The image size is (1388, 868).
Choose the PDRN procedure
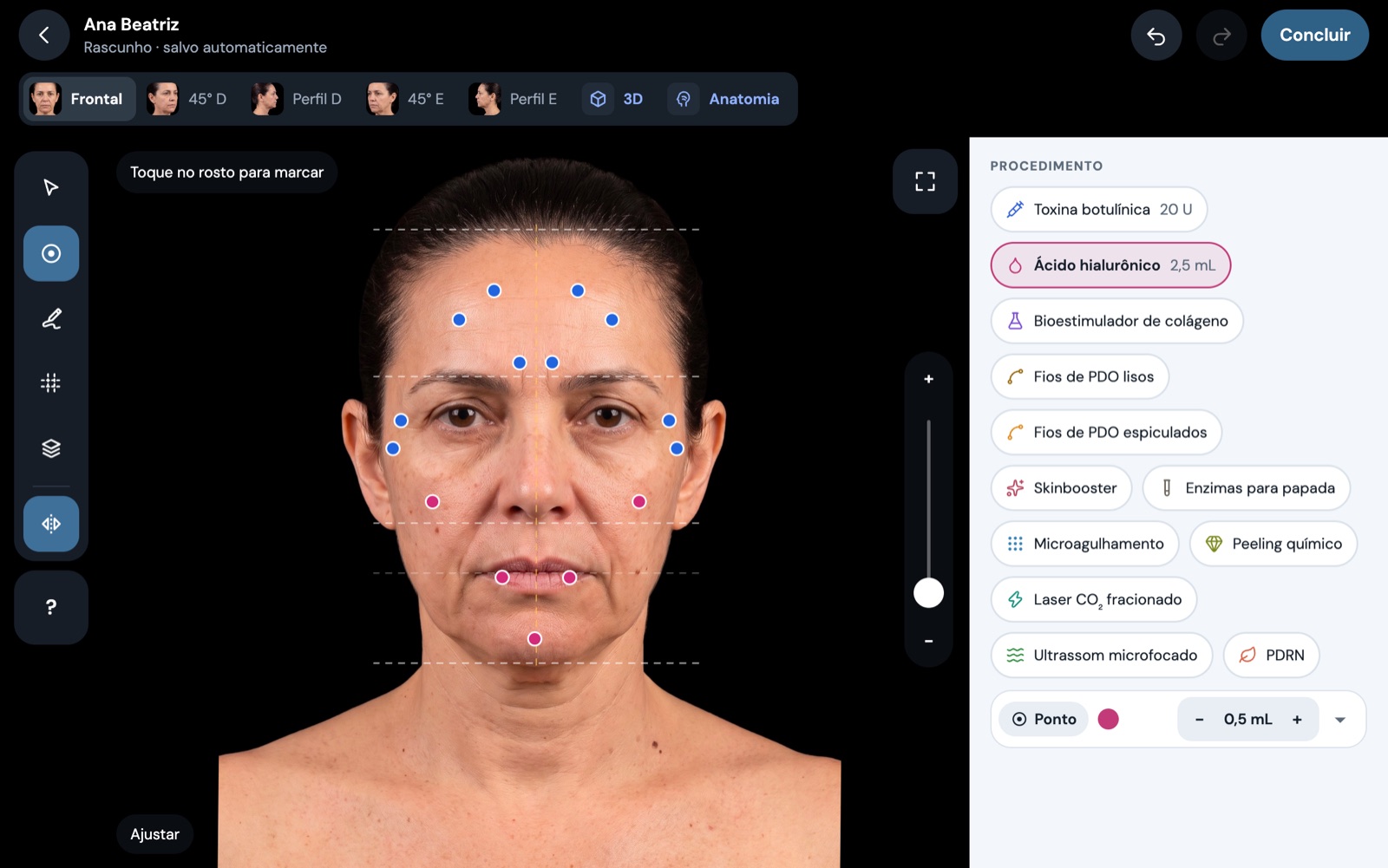click(x=1272, y=655)
